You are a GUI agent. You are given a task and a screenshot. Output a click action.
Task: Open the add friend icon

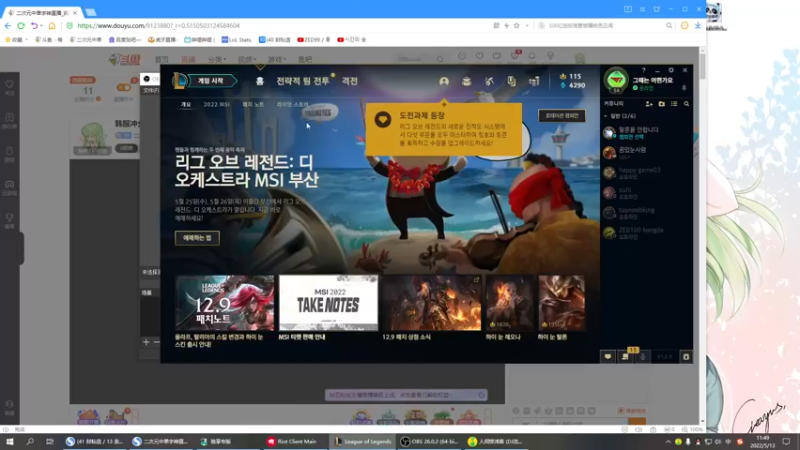coord(649,104)
